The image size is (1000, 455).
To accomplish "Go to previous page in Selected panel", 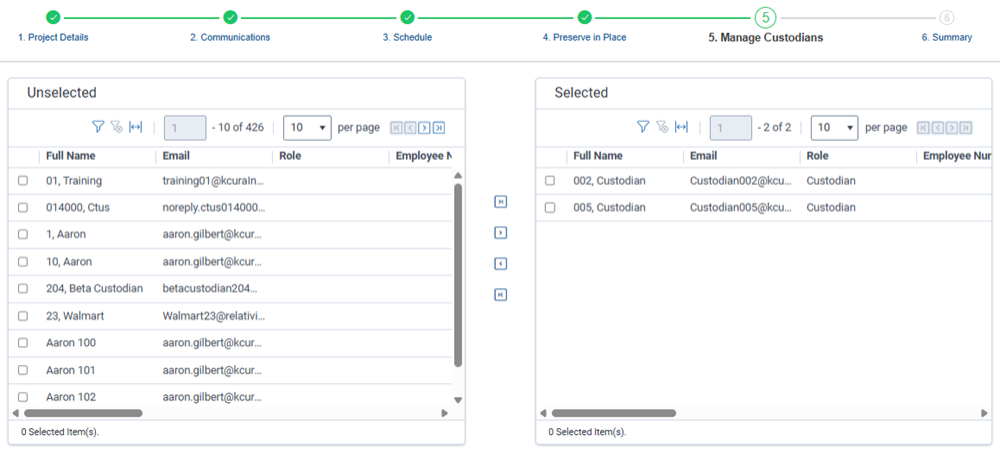I will point(938,128).
